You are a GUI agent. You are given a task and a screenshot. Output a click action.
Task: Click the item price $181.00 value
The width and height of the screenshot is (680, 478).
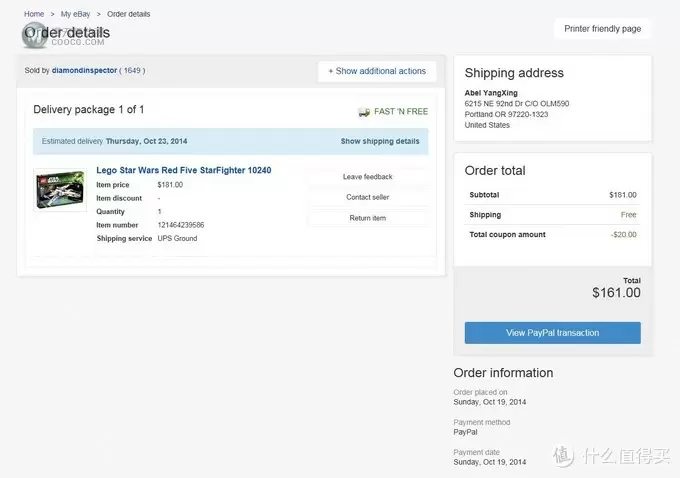pos(170,184)
